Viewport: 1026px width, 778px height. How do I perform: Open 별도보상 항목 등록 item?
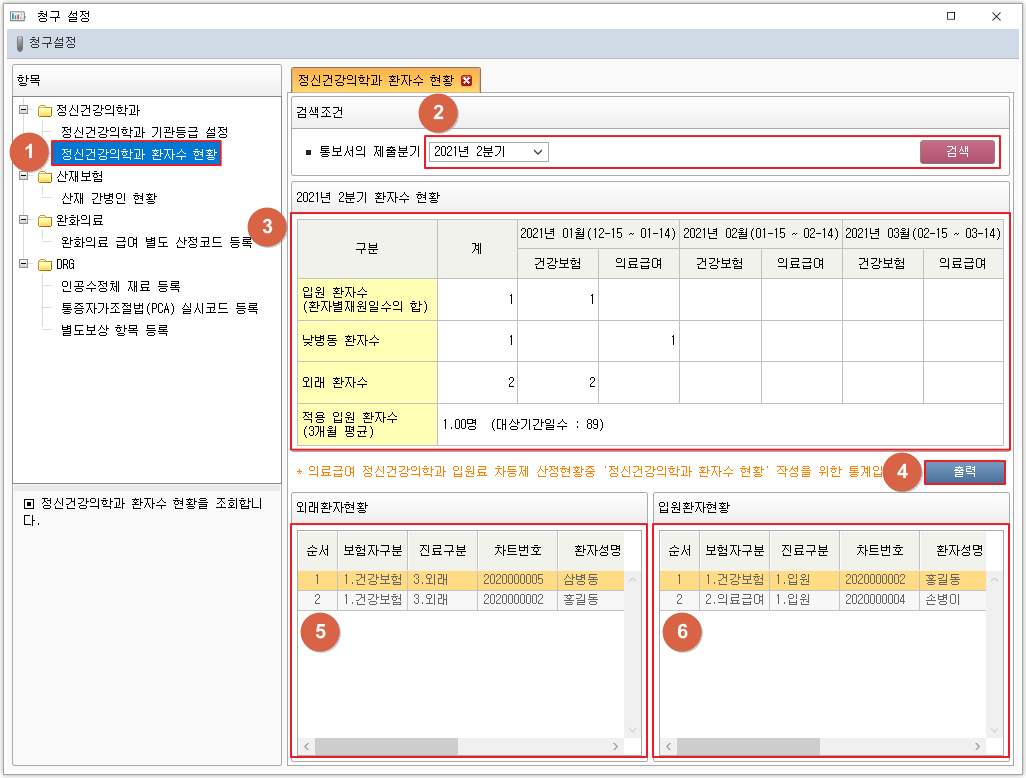tap(114, 330)
